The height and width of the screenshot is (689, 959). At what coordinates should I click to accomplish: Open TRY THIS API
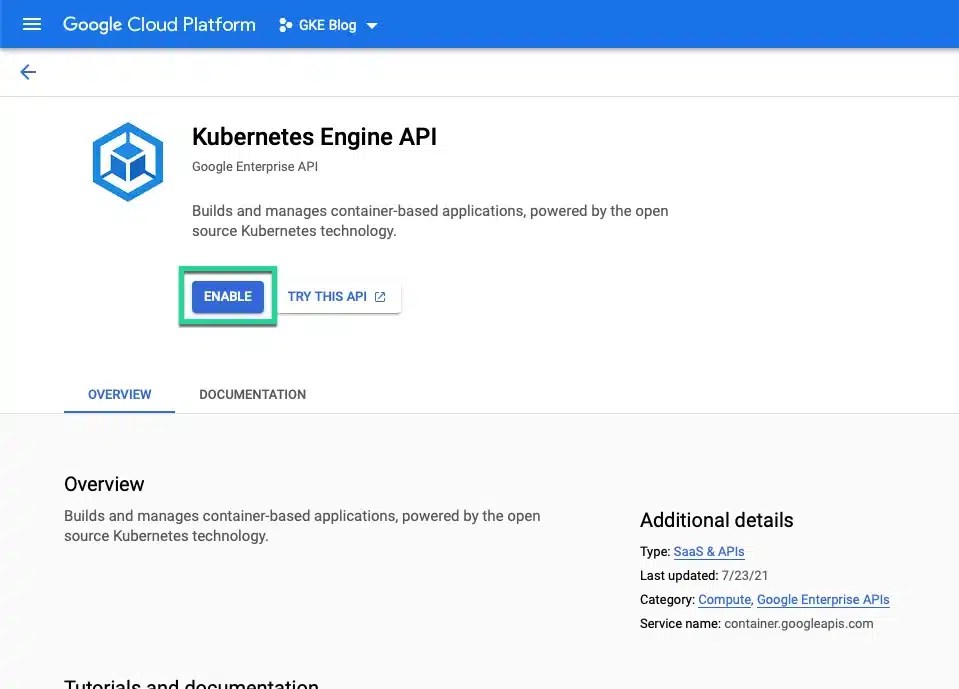coord(327,296)
